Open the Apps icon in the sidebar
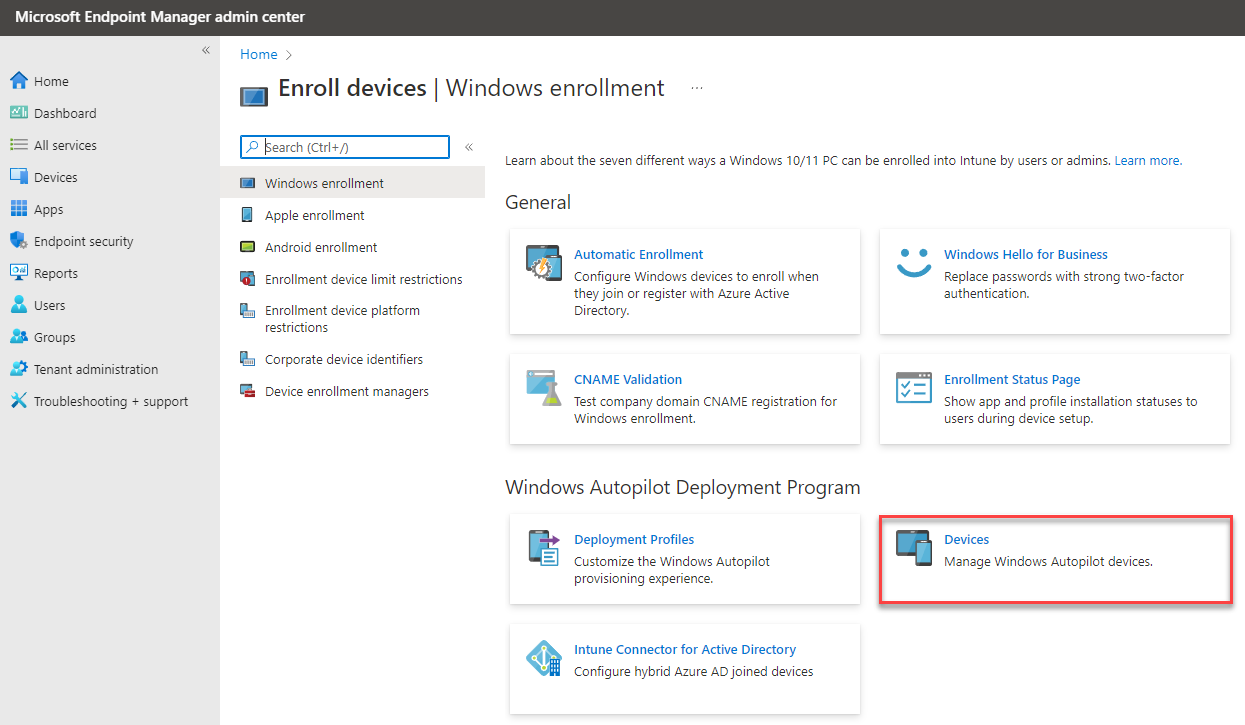This screenshot has height=725, width=1245. [x=20, y=208]
